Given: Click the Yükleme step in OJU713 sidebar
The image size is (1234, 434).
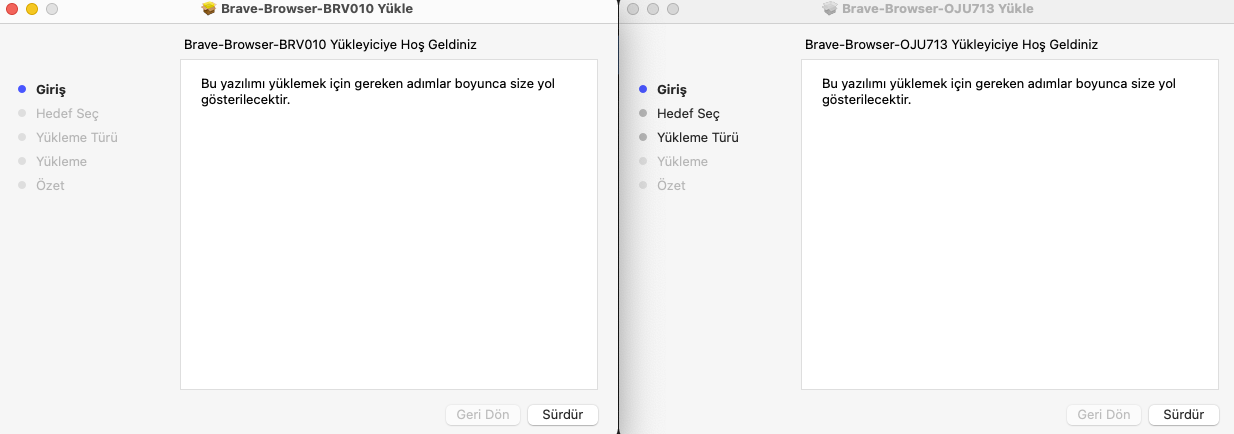Looking at the screenshot, I should click(x=681, y=162).
